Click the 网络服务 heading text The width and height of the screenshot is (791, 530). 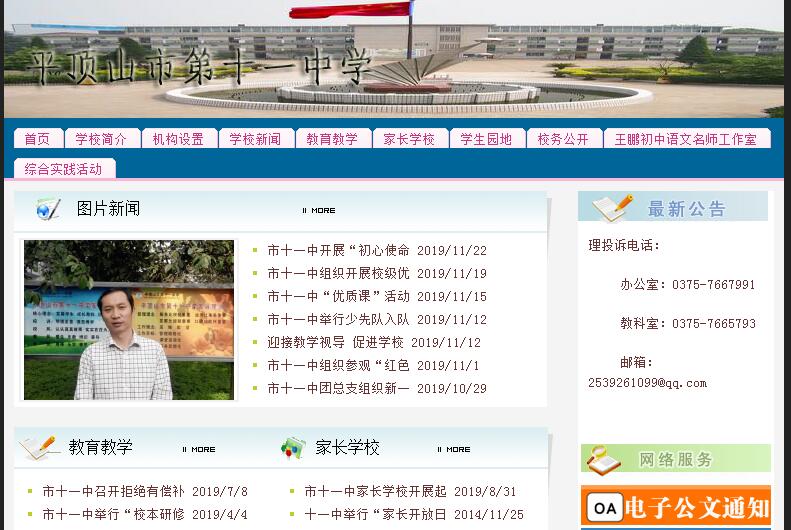[x=675, y=459]
